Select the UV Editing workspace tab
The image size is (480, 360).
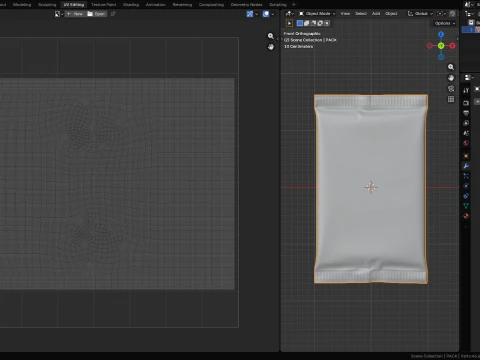coord(74,5)
